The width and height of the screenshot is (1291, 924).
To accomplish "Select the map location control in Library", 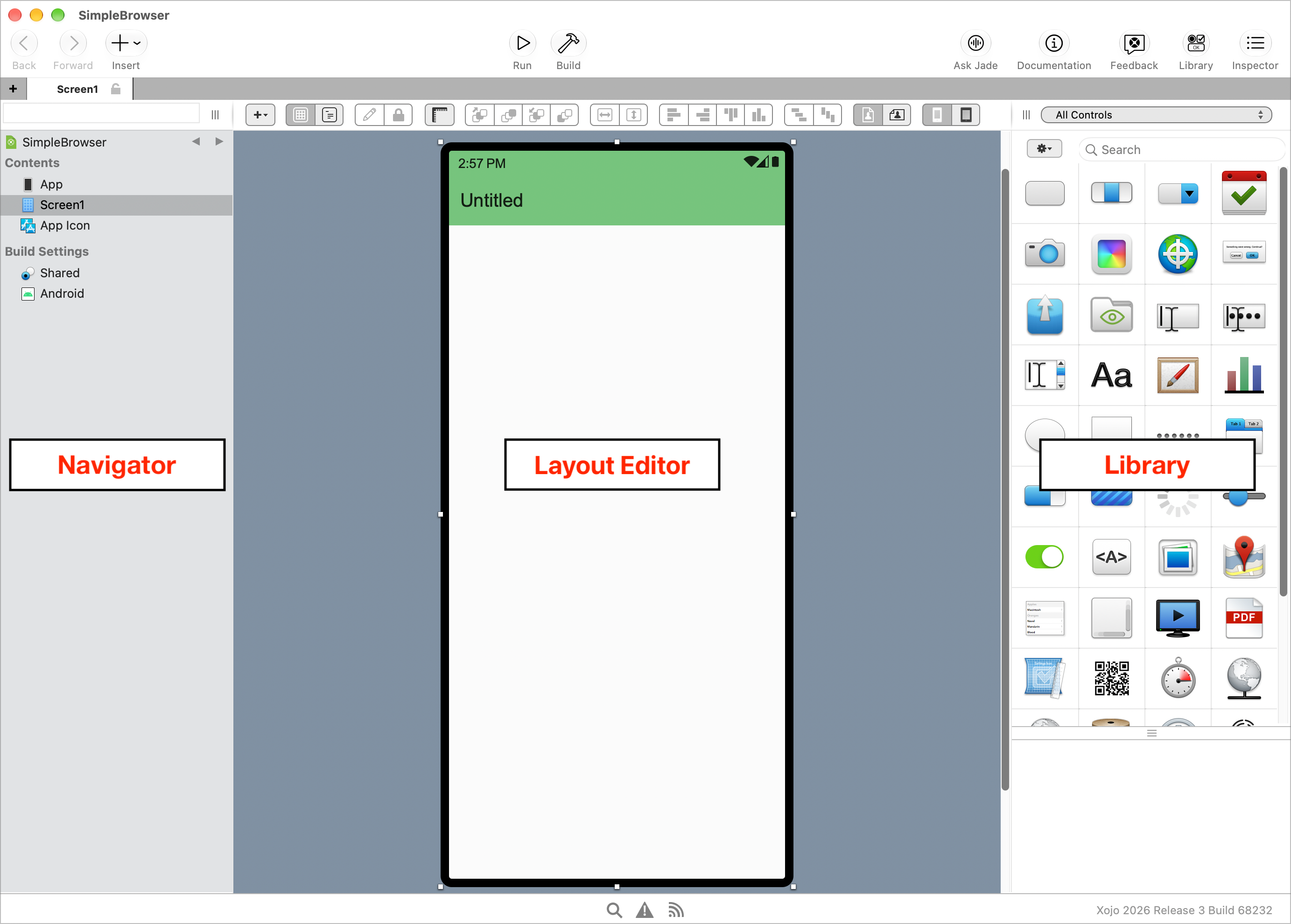I will pos(1244,556).
